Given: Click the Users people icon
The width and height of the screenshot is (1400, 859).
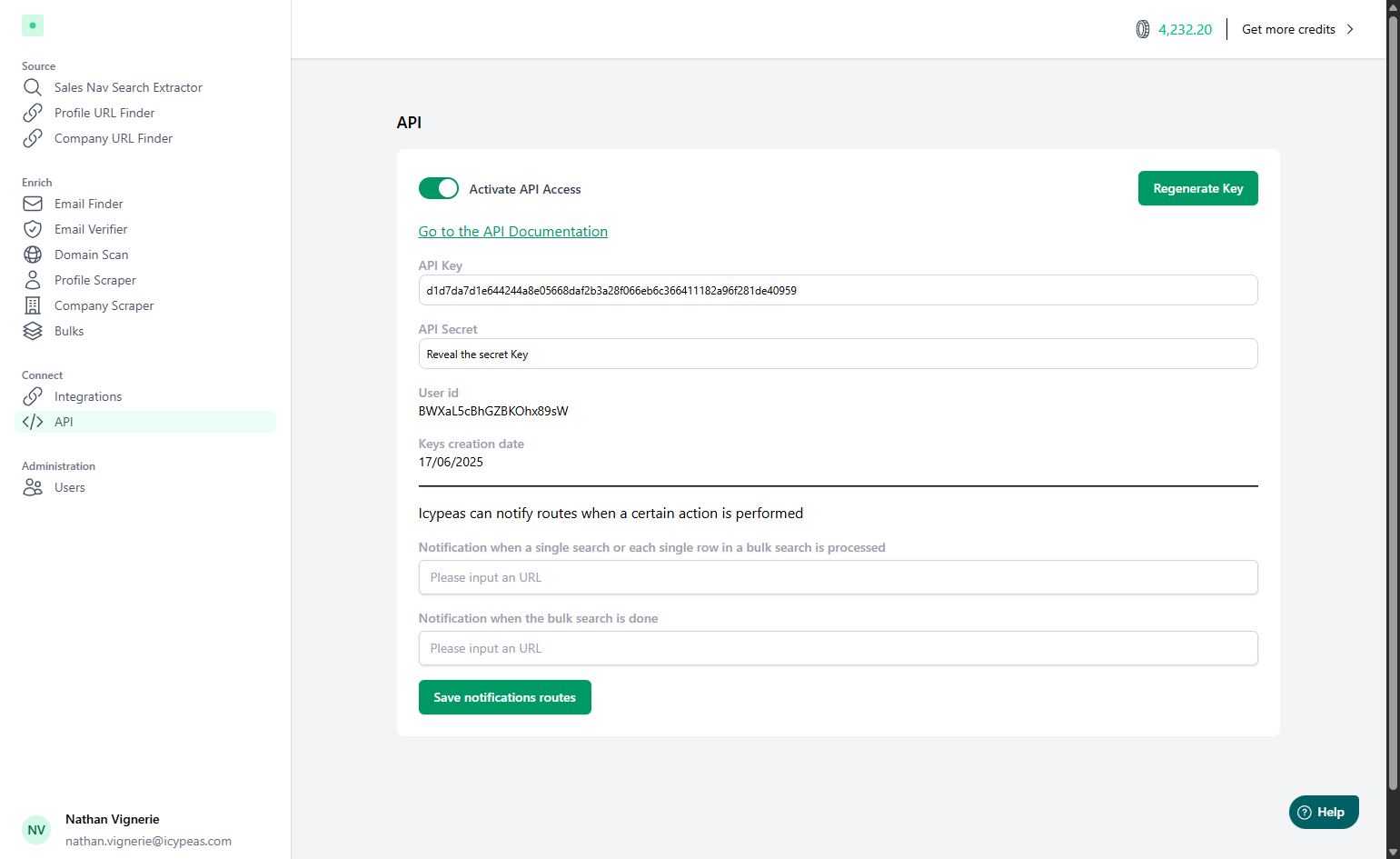Looking at the screenshot, I should point(33,487).
